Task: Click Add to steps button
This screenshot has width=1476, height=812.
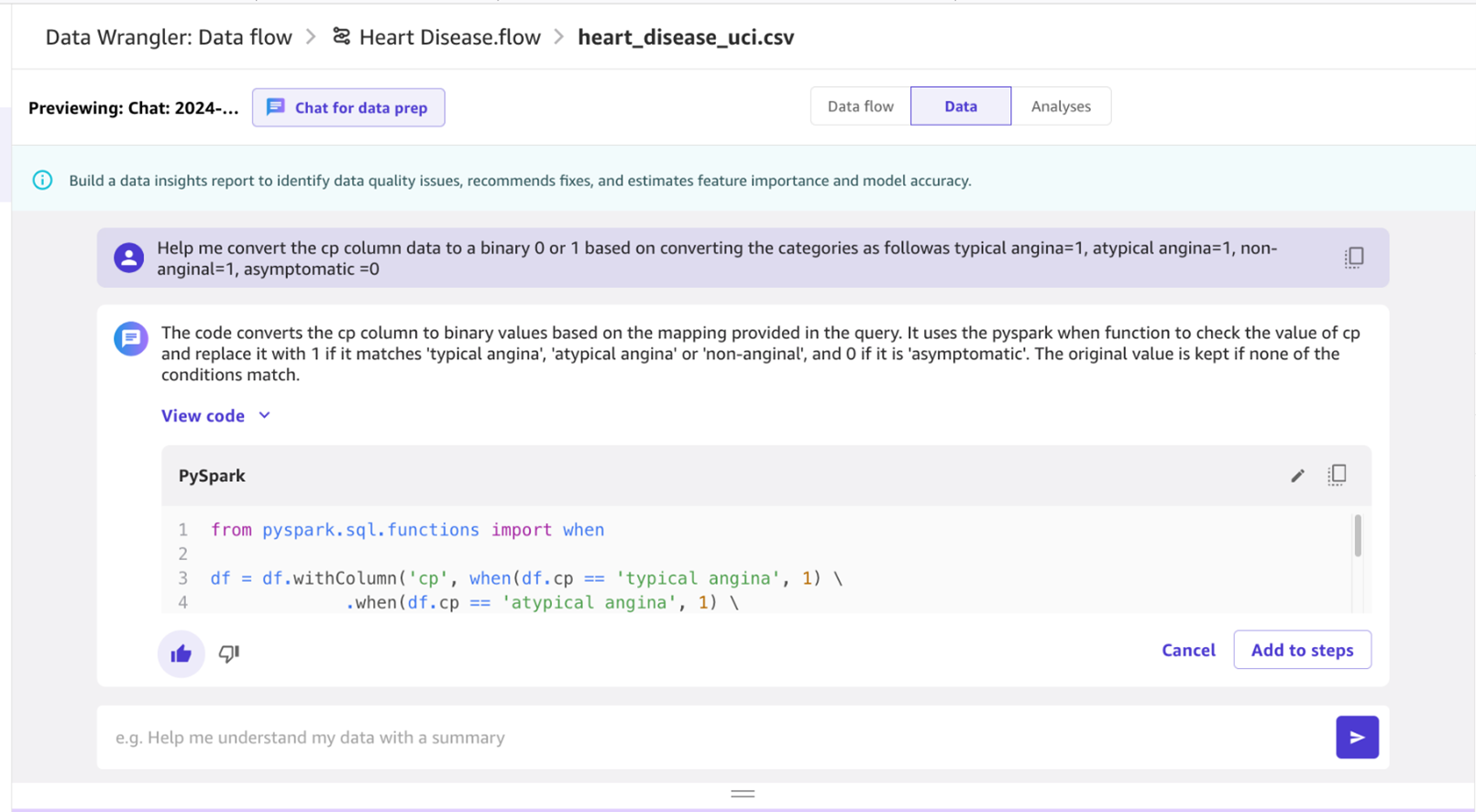Action: click(x=1302, y=650)
